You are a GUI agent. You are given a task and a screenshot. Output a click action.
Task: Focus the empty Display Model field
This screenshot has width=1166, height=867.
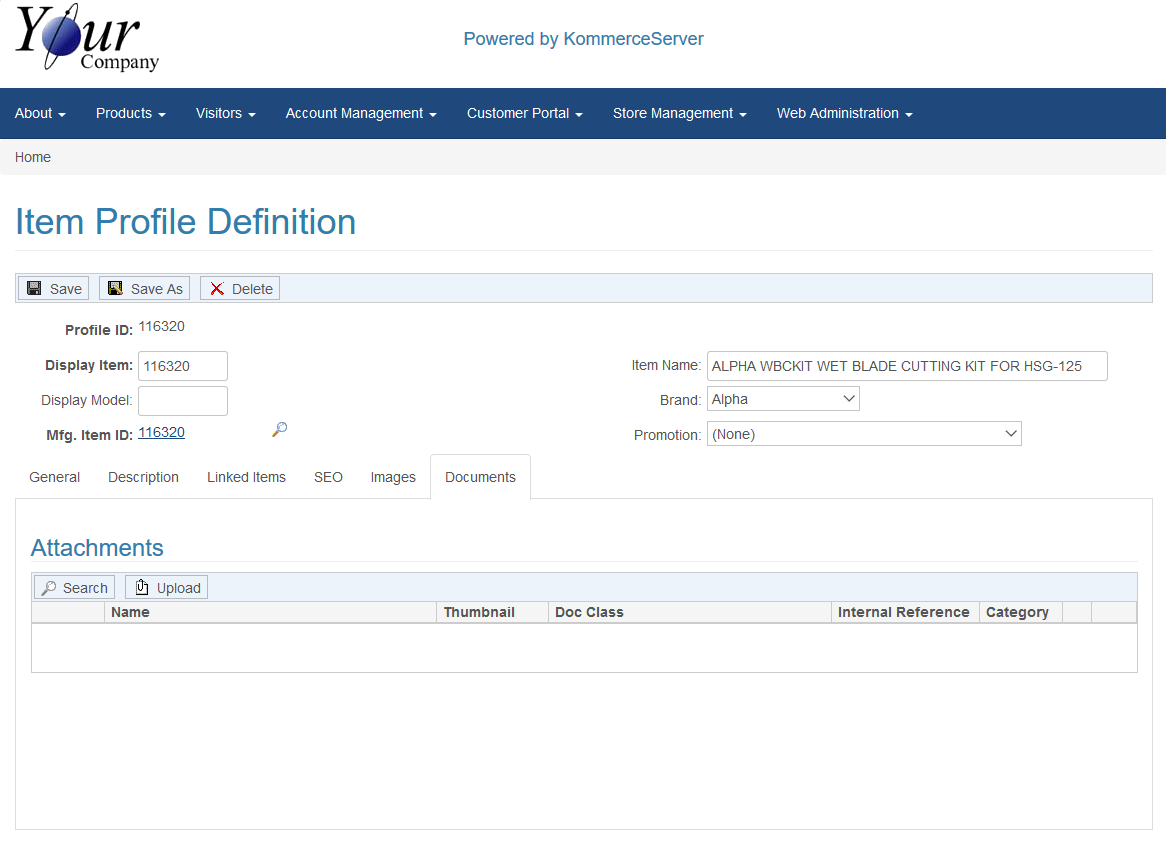coord(183,401)
